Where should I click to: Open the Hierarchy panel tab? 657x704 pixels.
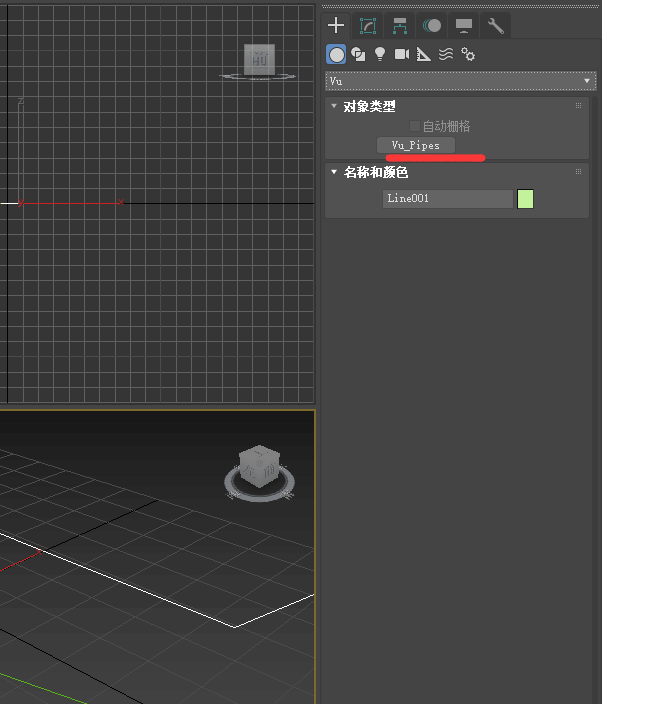click(x=400, y=26)
